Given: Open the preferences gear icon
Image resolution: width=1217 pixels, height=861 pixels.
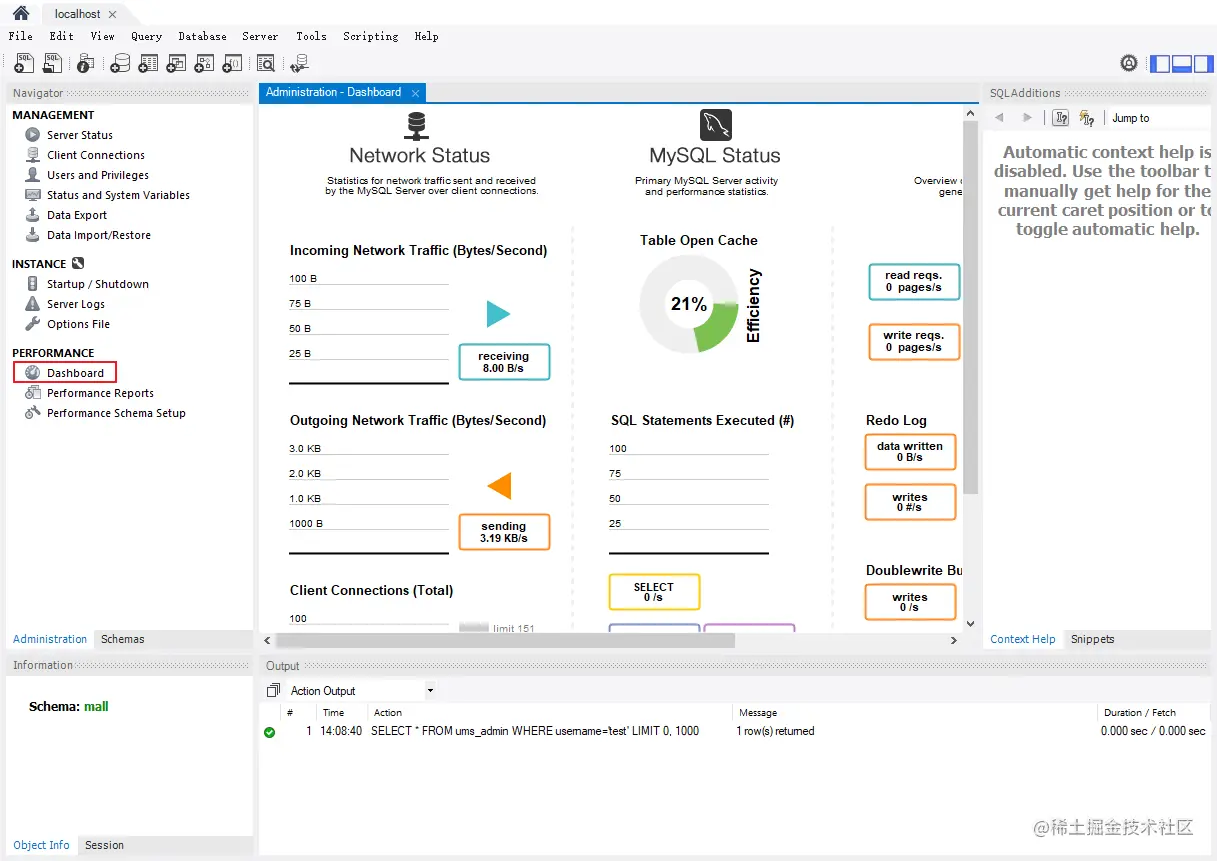Looking at the screenshot, I should point(1128,63).
